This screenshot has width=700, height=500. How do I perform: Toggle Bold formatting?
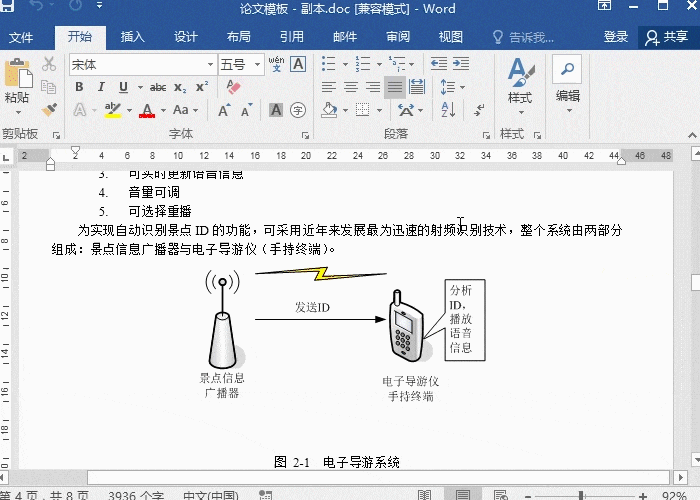coord(79,87)
